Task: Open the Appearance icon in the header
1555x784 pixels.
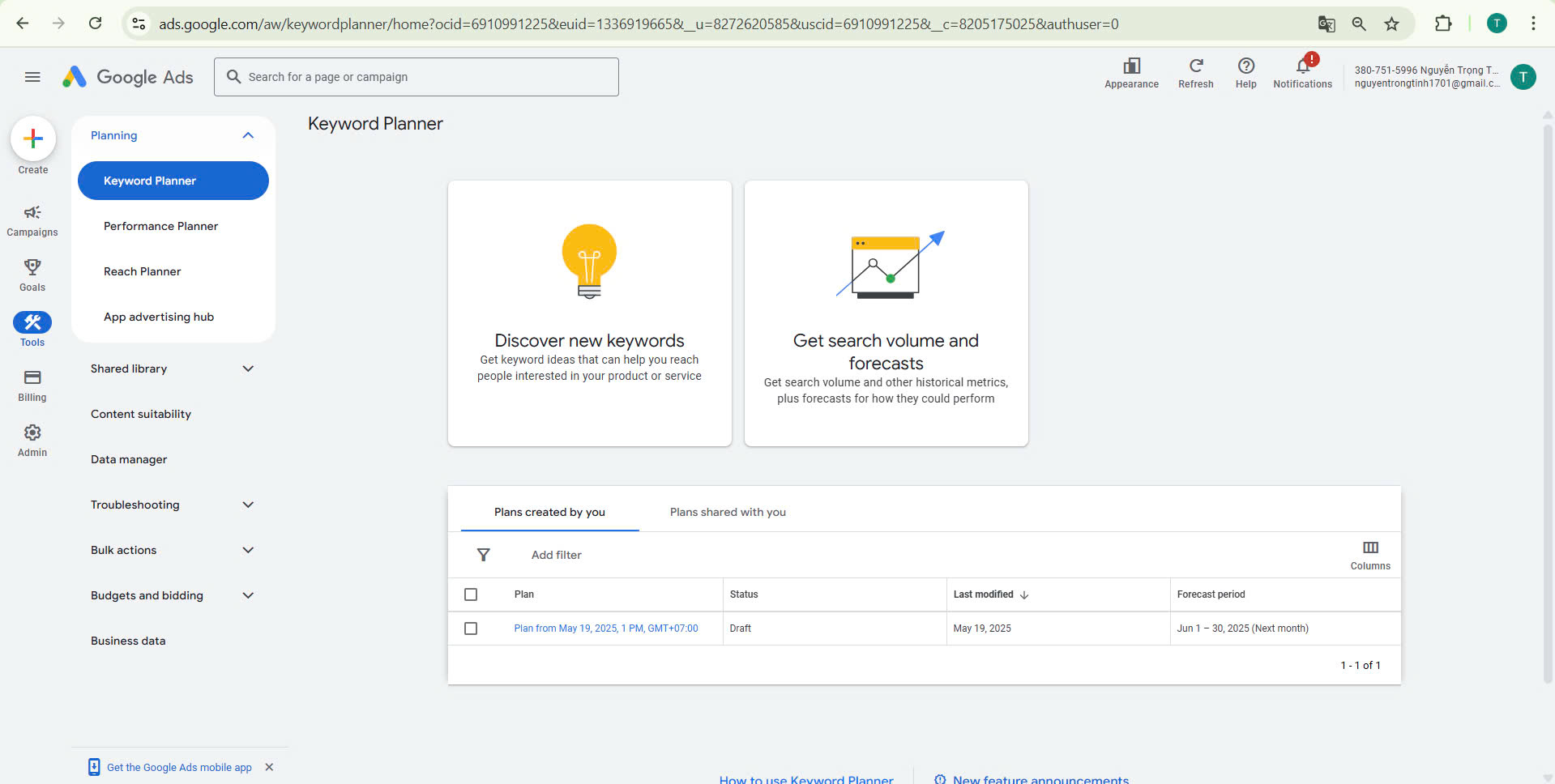Action: pyautogui.click(x=1132, y=66)
